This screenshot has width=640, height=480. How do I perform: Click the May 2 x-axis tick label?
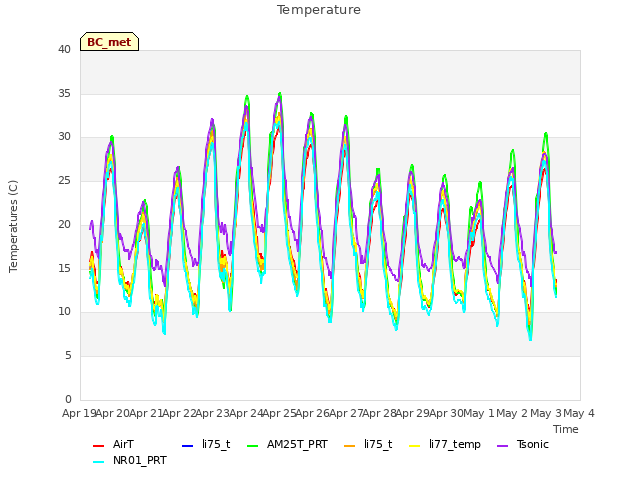pyautogui.click(x=512, y=413)
